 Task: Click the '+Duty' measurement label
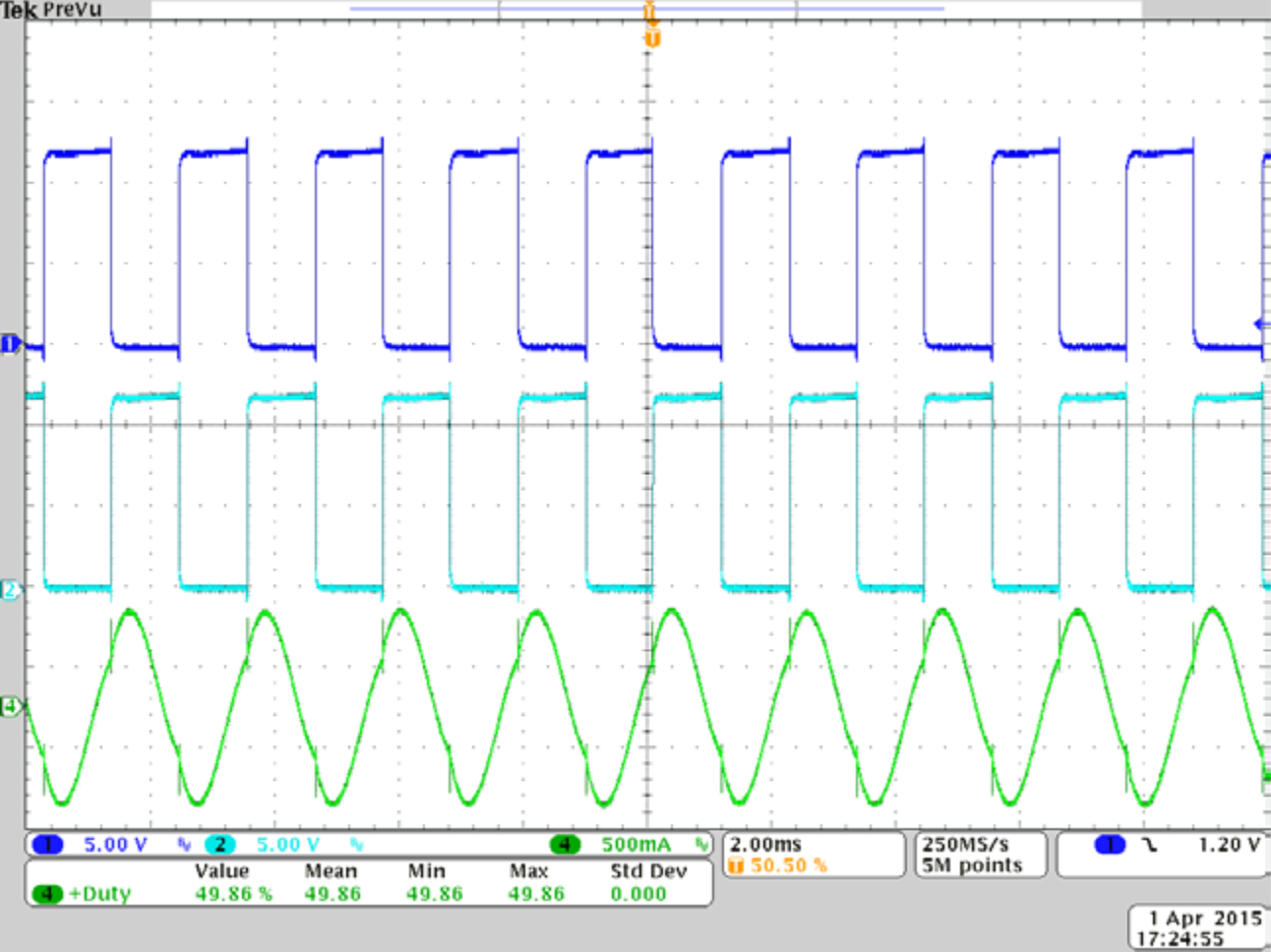click(99, 893)
